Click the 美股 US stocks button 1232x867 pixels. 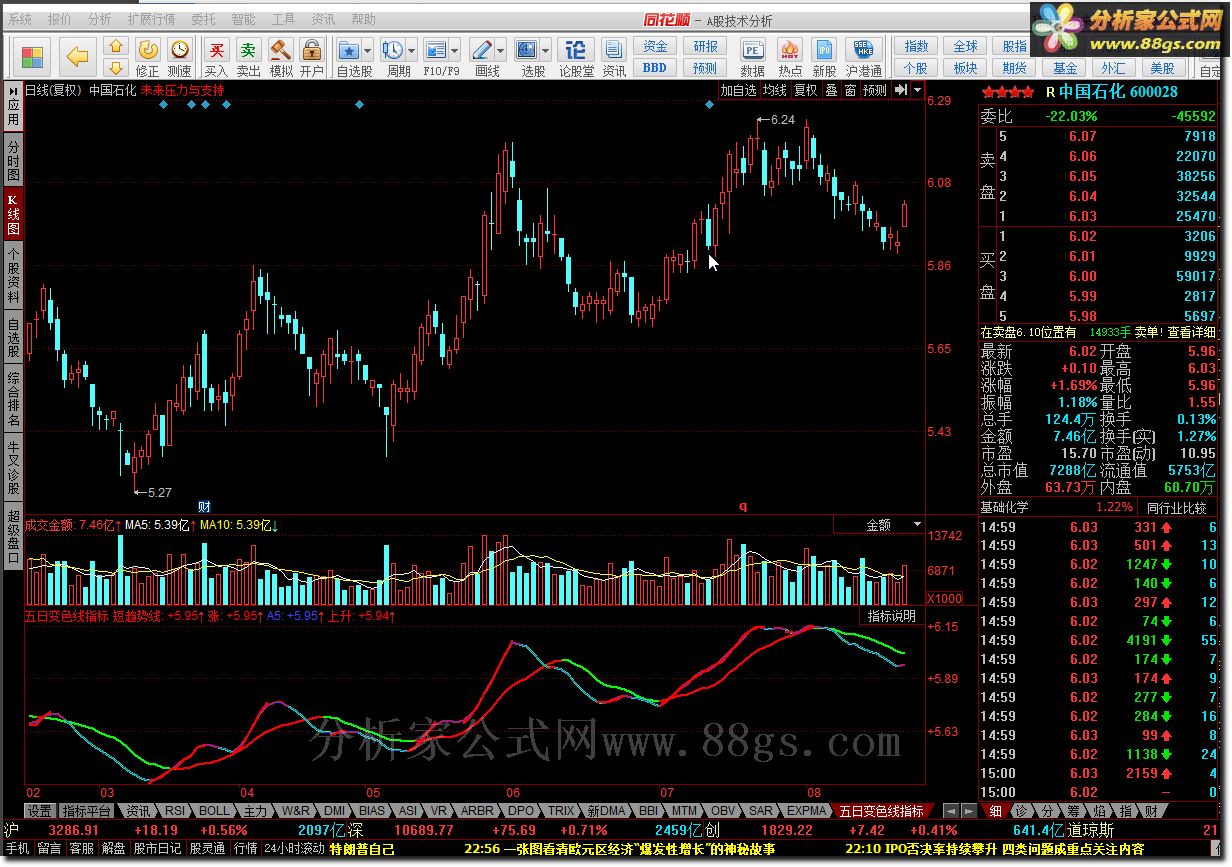pyautogui.click(x=1162, y=68)
